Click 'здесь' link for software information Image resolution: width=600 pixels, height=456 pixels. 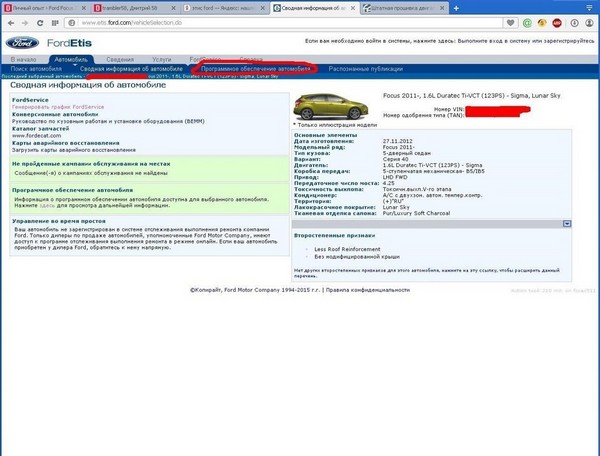(x=47, y=205)
